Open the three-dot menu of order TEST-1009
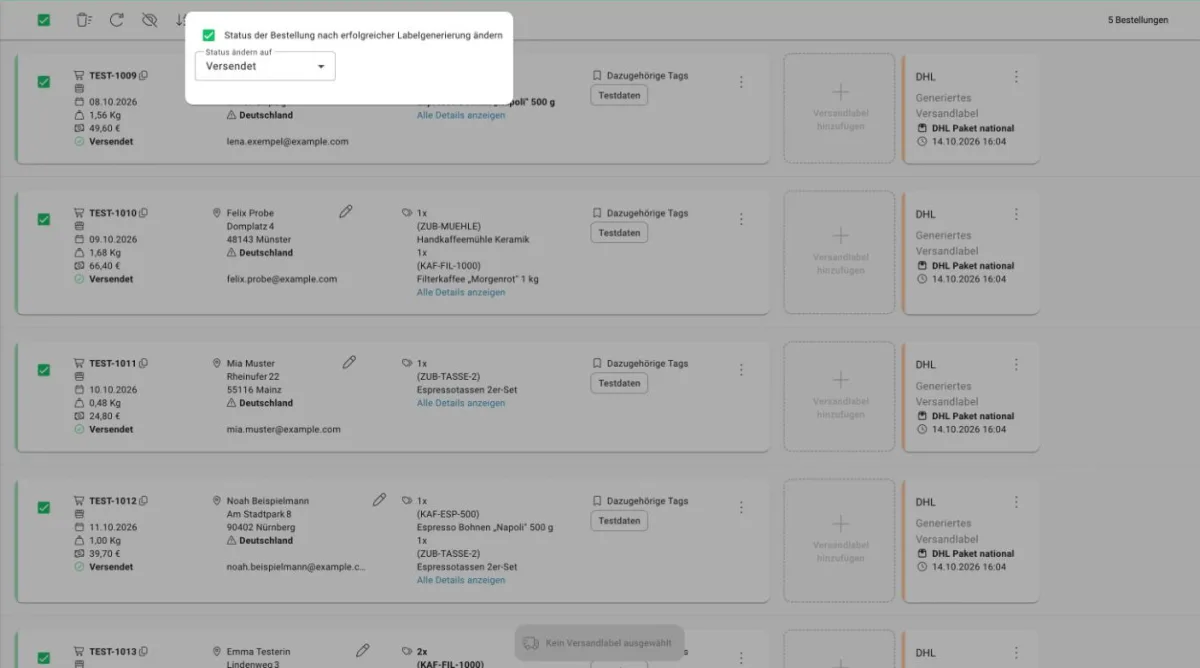Image resolution: width=1200 pixels, height=668 pixels. (741, 82)
